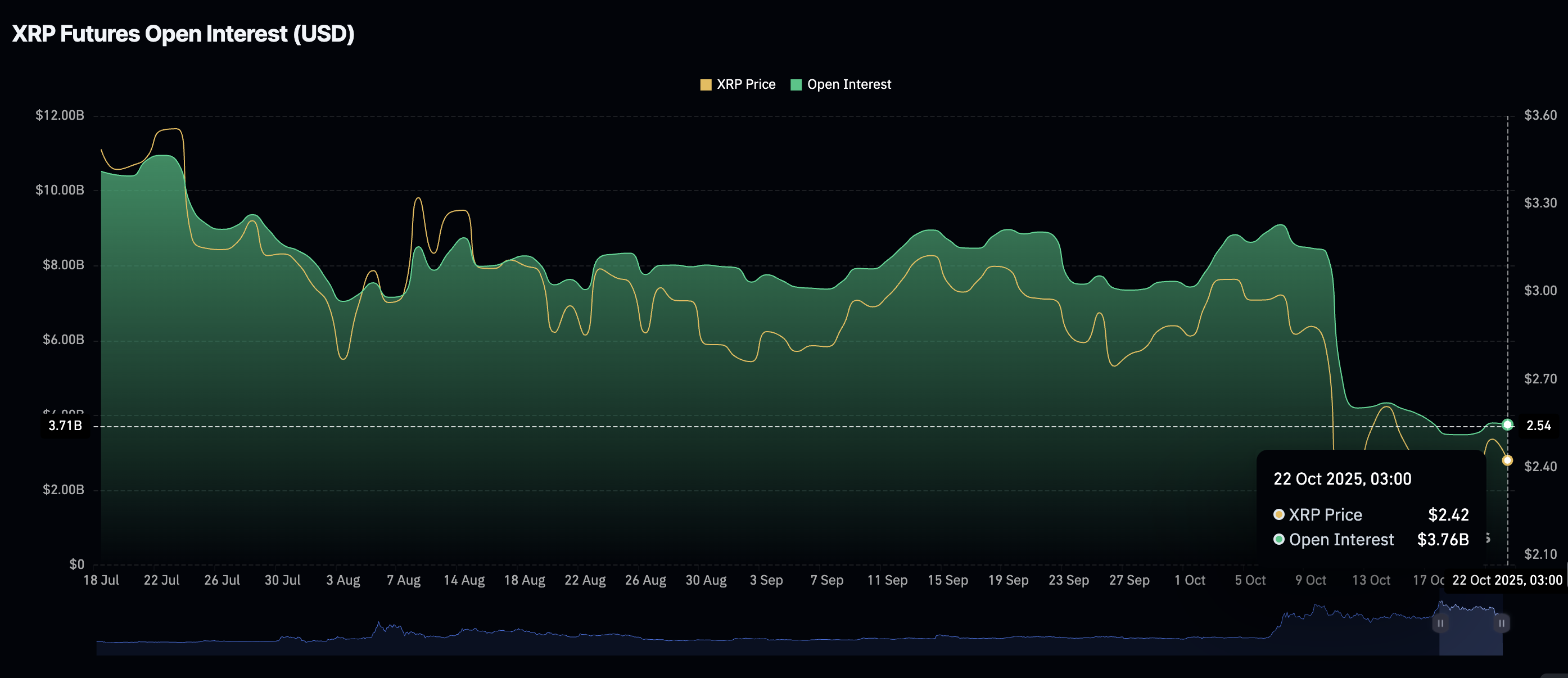1568x678 pixels.
Task: Click the XRP Futures Open Interest (USD) title
Action: [x=183, y=34]
